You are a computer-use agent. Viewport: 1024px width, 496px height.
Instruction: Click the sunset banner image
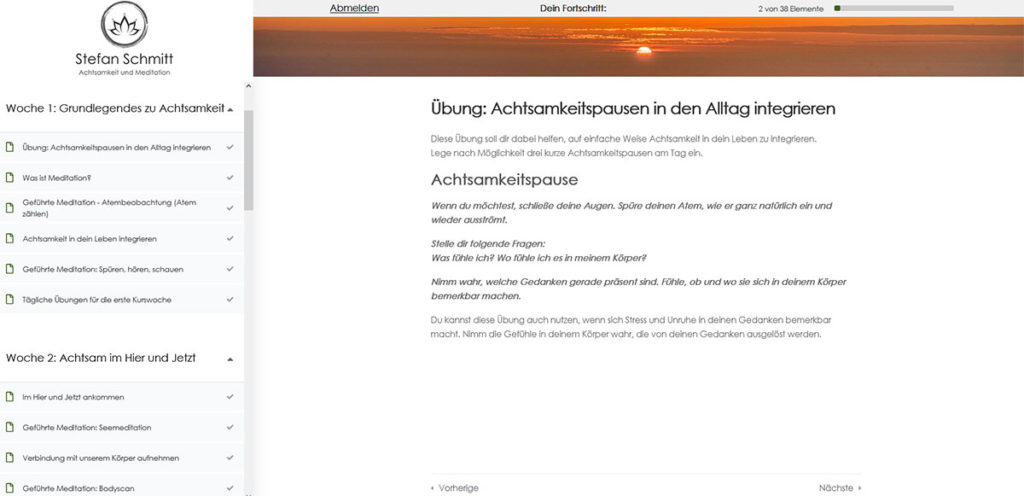[x=638, y=47]
